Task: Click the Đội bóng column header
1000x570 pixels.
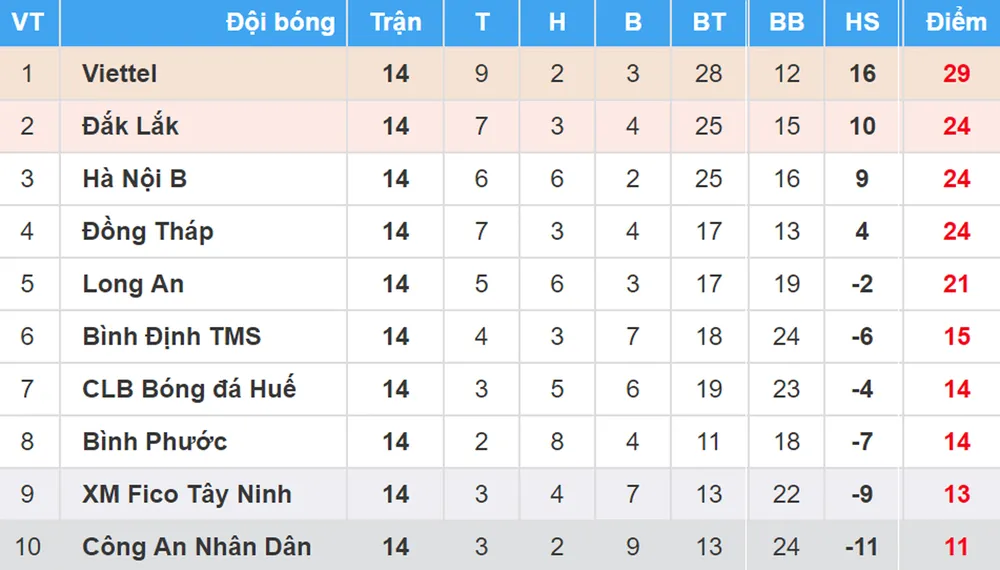Action: (280, 22)
